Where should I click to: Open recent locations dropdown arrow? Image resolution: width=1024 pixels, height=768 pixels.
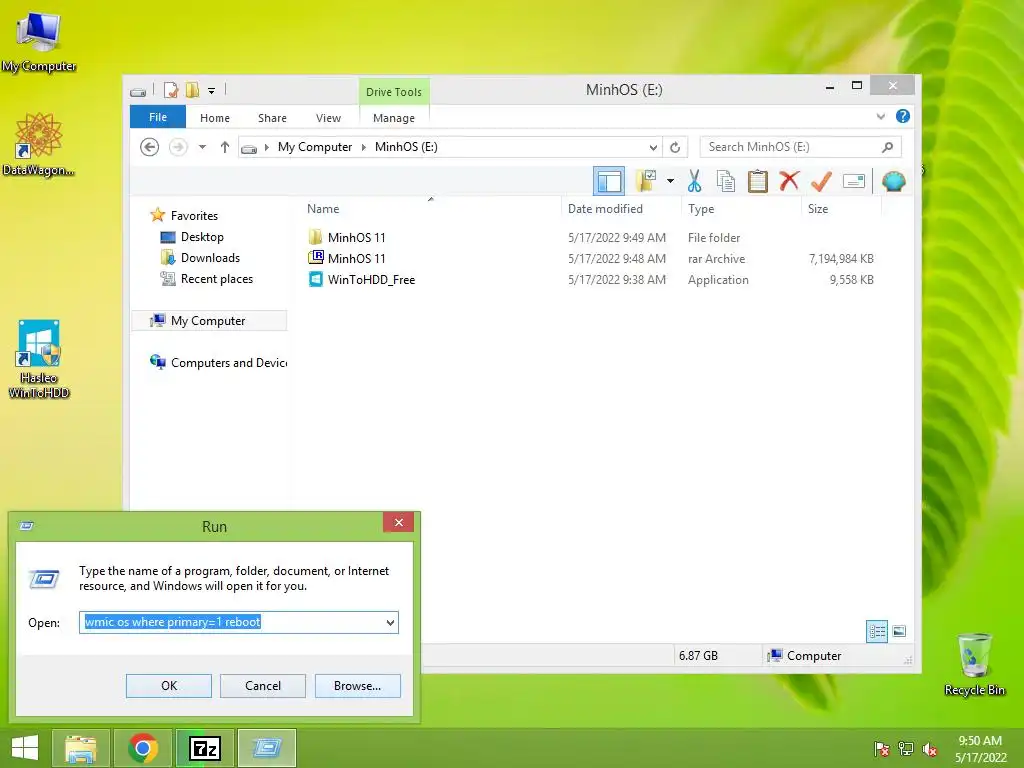pos(202,147)
